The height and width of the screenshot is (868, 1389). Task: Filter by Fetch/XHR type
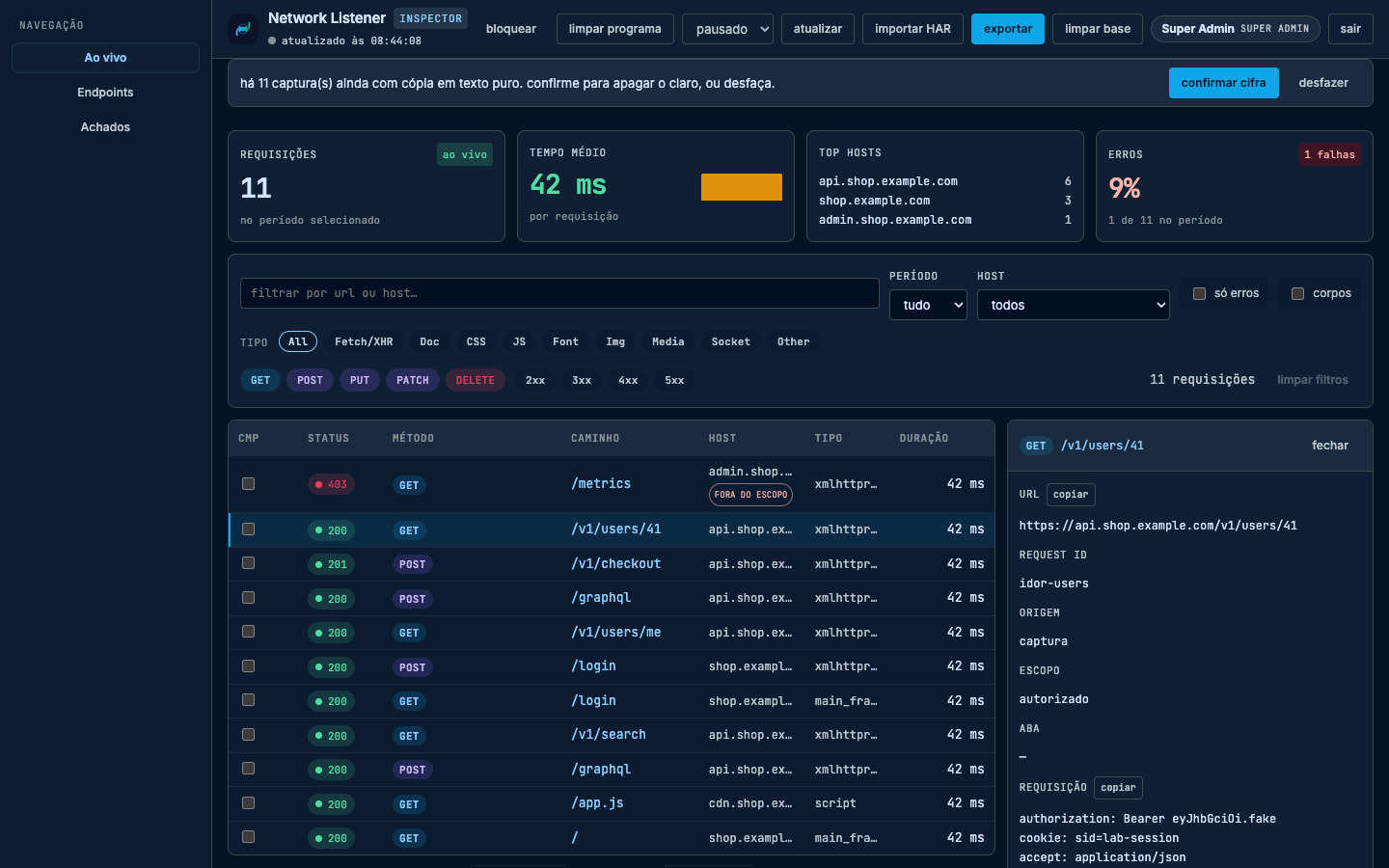tap(364, 341)
